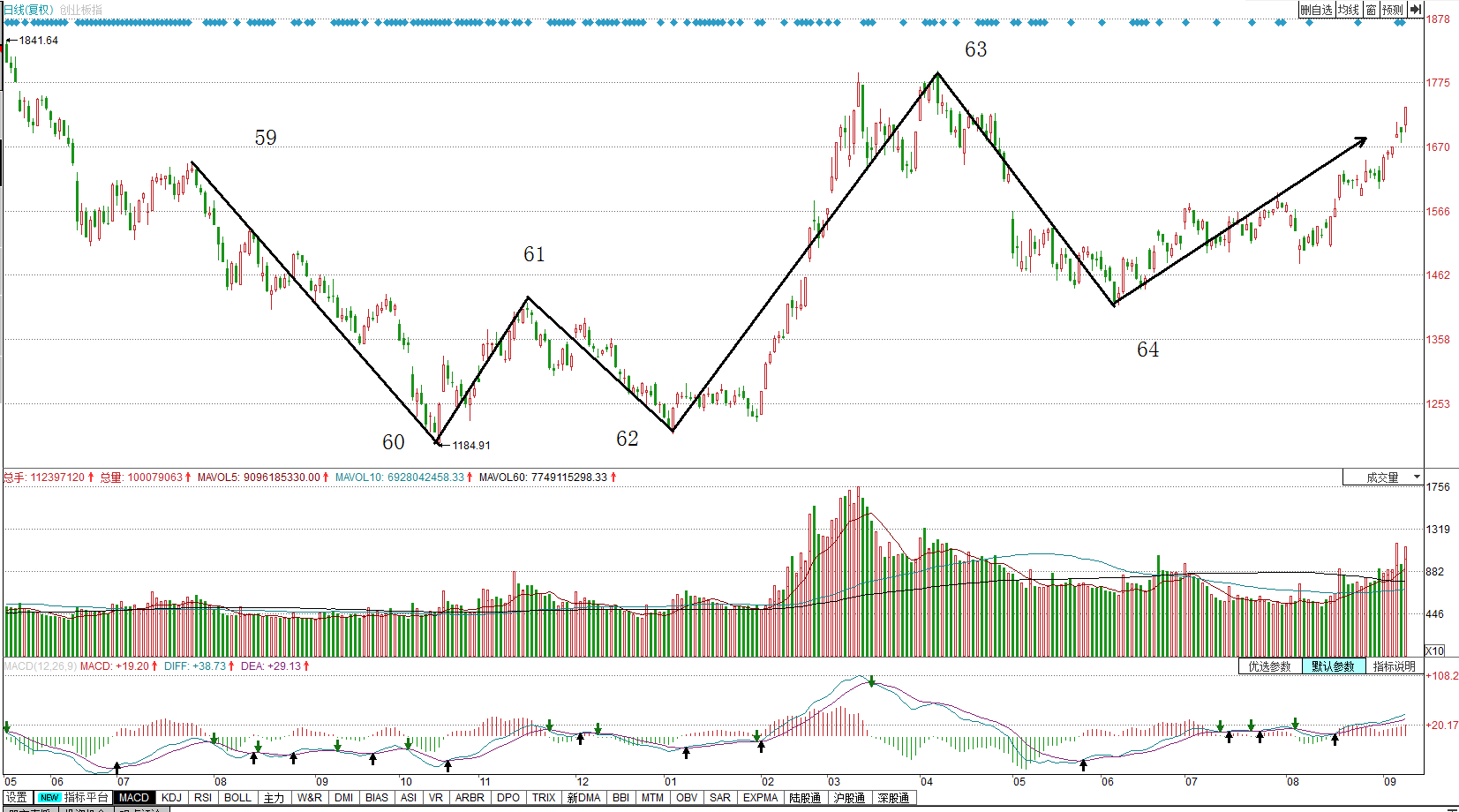The height and width of the screenshot is (812, 1459).
Task: Switch to the KDJ indicator tab
Action: pos(171,797)
